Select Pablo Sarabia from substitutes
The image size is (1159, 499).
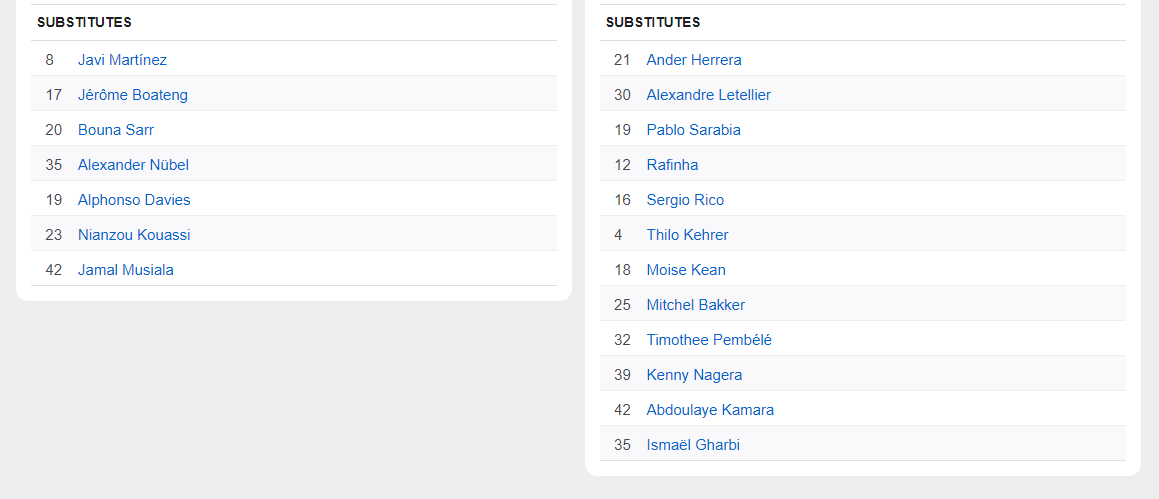tap(693, 130)
